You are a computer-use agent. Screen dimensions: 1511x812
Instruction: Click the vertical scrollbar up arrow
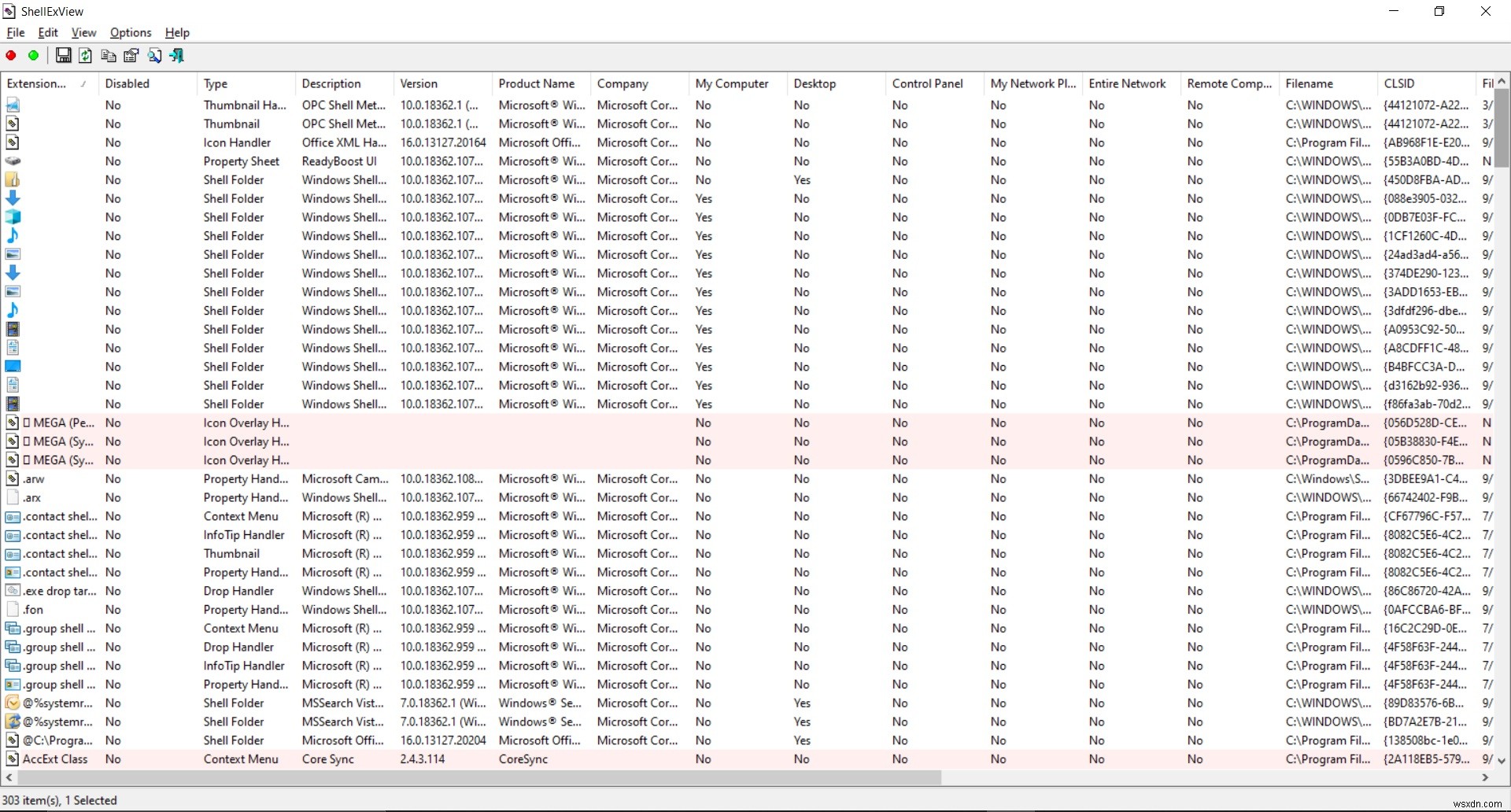tap(1502, 81)
